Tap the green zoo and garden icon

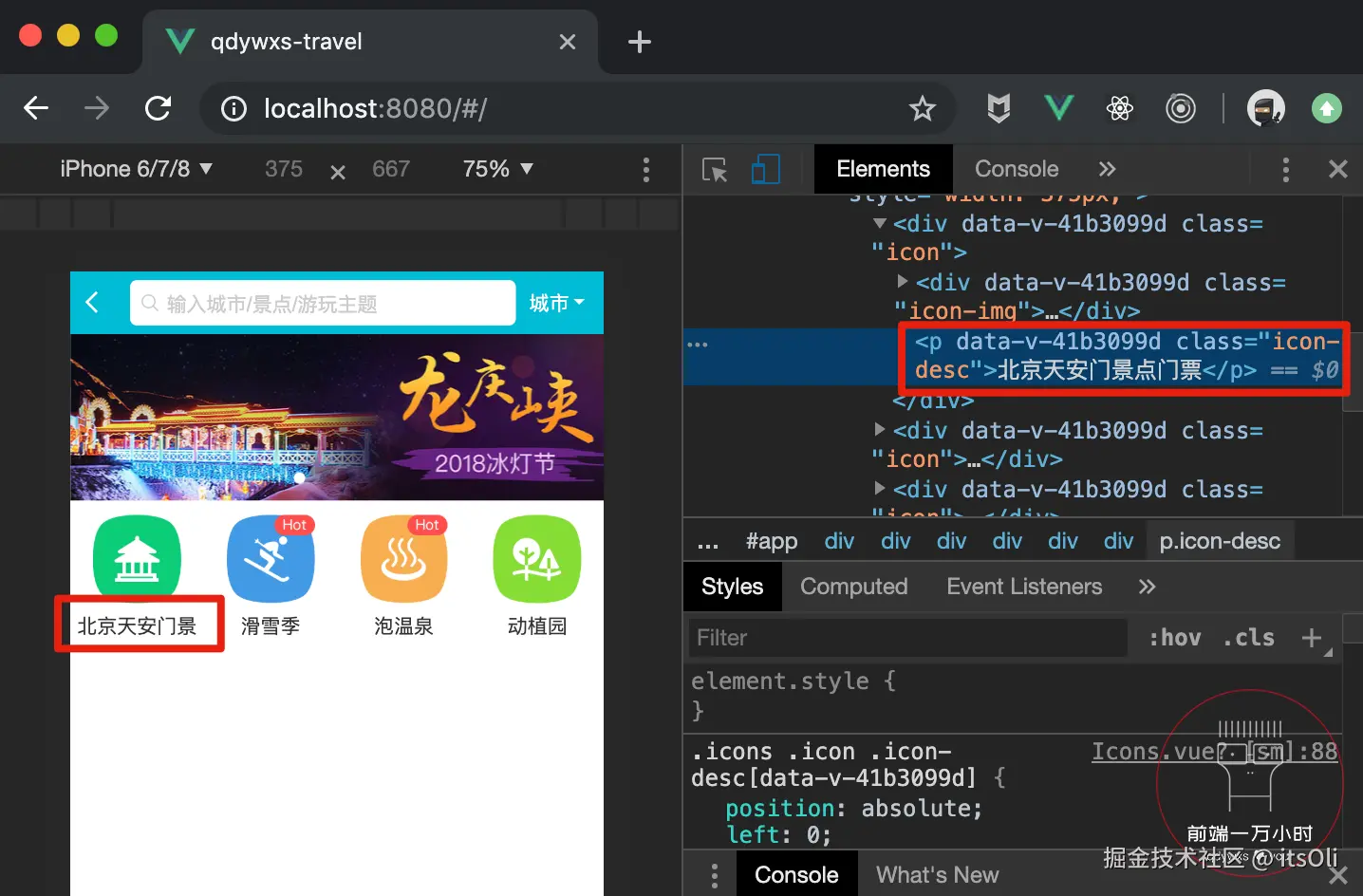537,559
